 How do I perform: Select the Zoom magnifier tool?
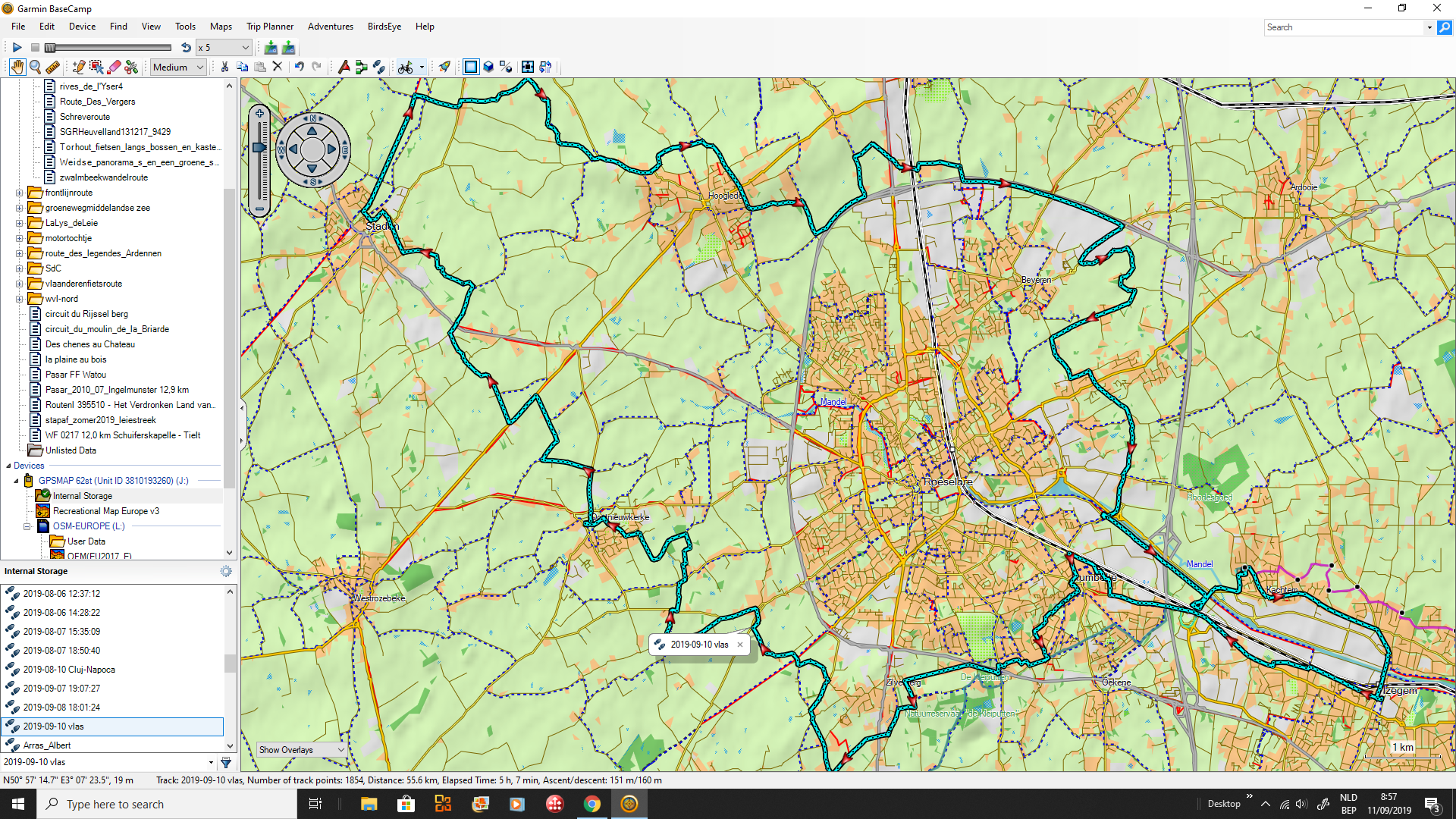click(x=35, y=67)
